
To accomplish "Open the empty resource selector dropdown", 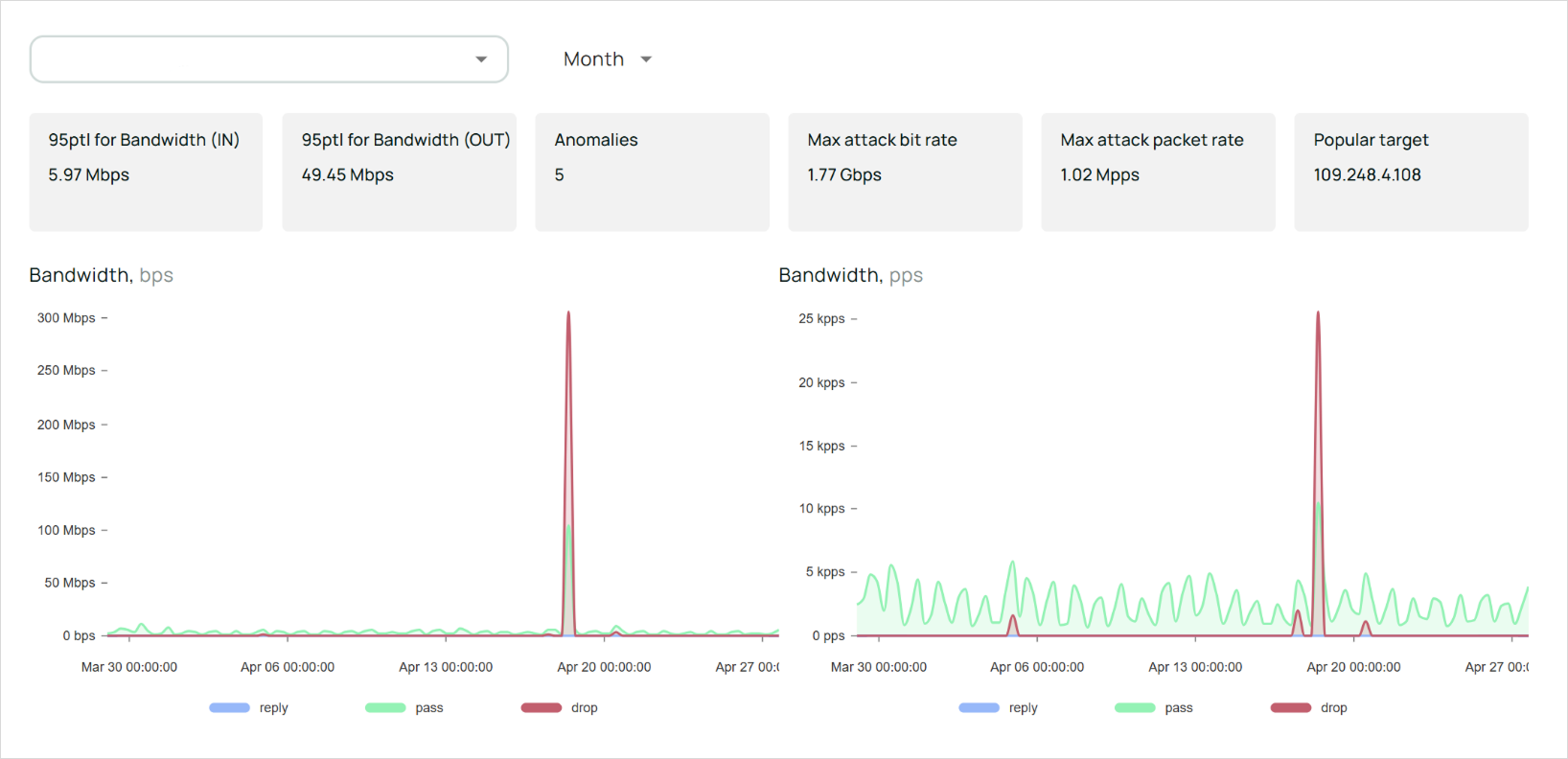I will pyautogui.click(x=268, y=59).
